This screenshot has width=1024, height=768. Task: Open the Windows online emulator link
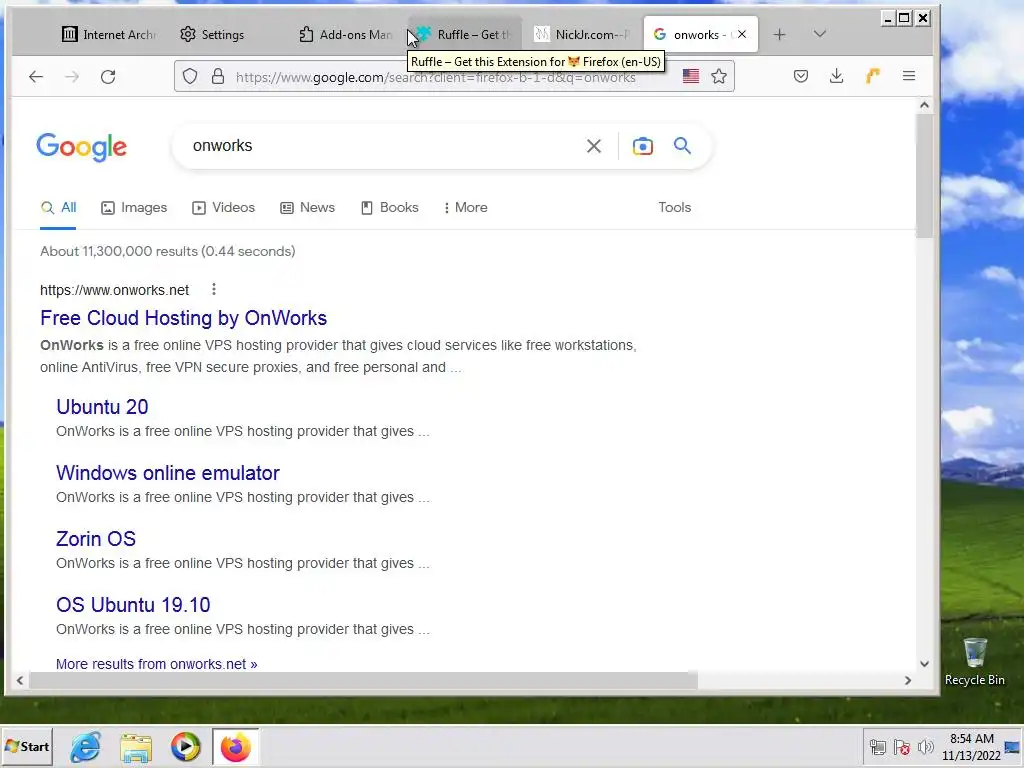[x=168, y=473]
